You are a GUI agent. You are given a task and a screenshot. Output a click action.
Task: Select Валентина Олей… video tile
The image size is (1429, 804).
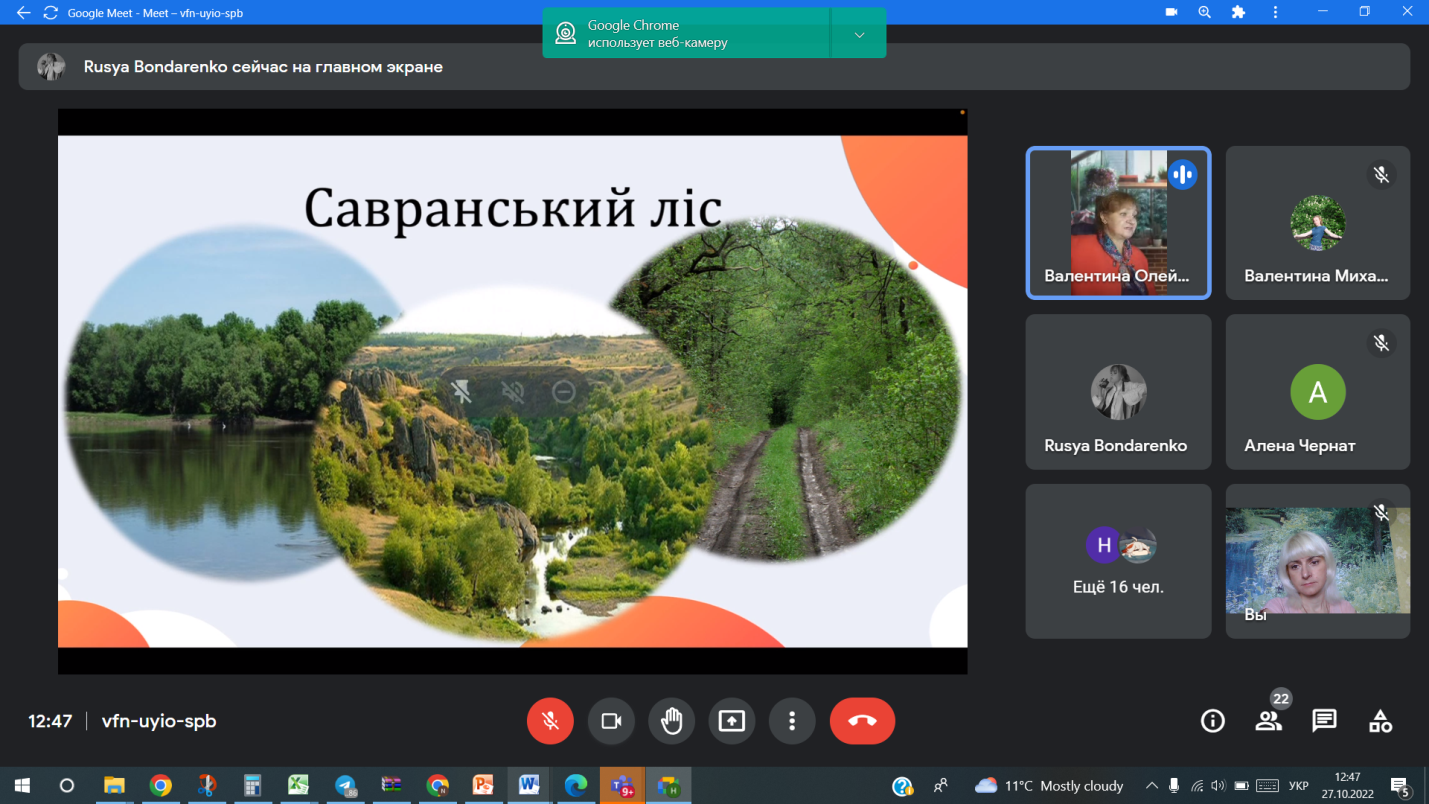[x=1118, y=223]
